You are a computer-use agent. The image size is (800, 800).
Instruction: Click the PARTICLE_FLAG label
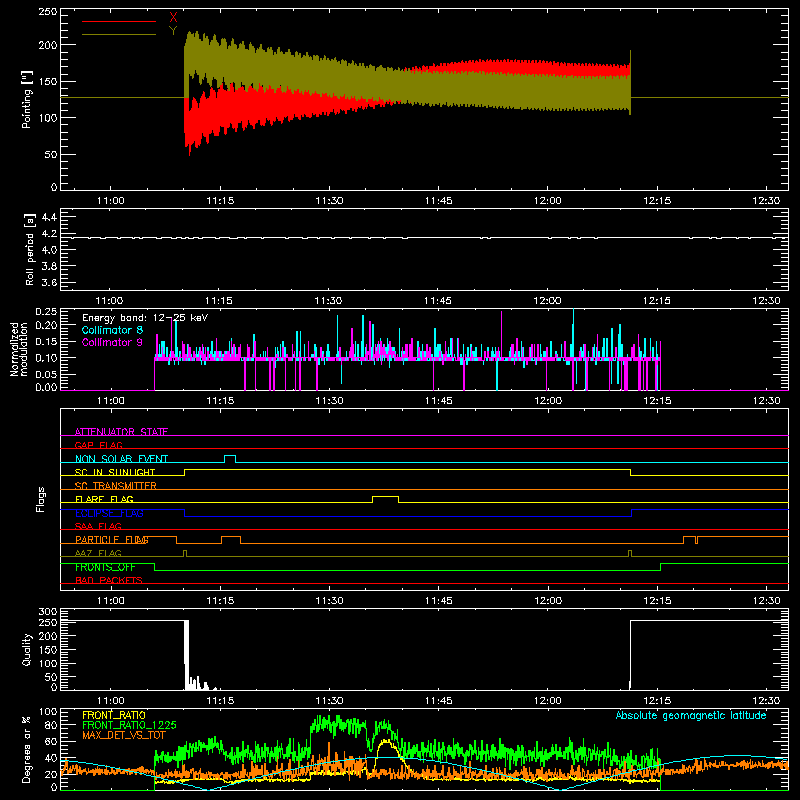pos(112,539)
